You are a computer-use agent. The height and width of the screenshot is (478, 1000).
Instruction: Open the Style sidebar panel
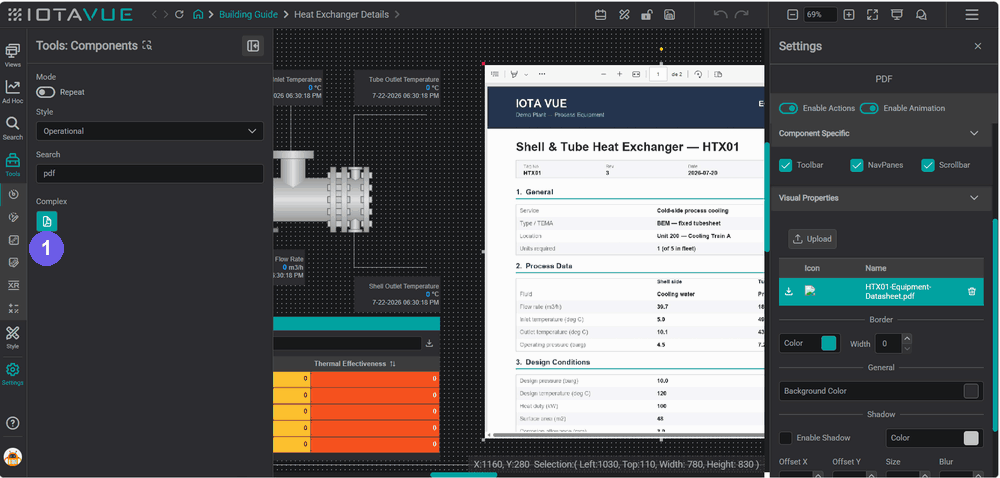[13, 337]
